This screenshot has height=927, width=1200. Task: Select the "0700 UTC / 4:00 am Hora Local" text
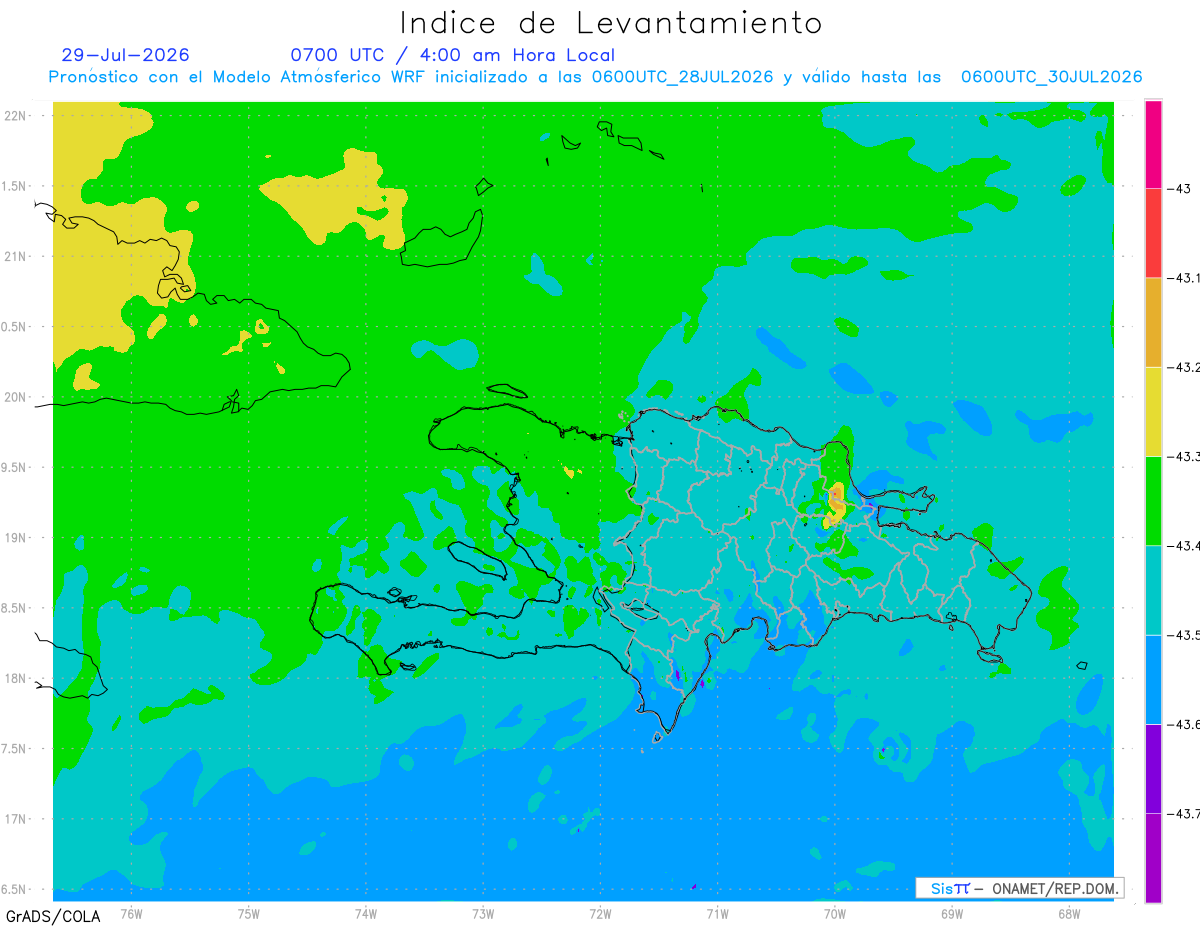click(453, 55)
